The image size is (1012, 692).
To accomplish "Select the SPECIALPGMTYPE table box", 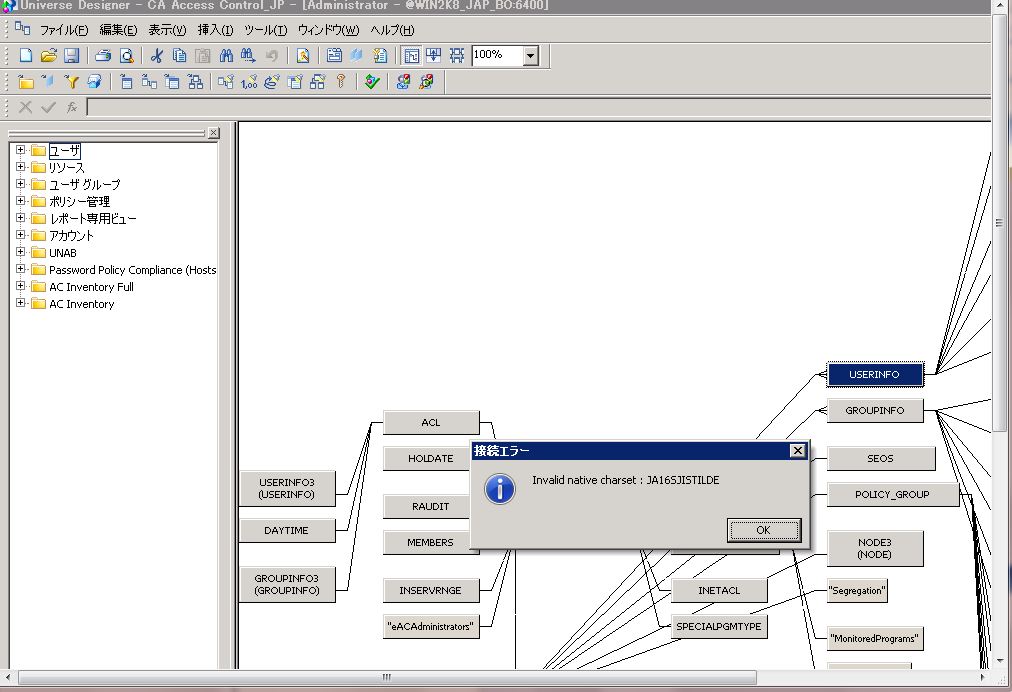I will pyautogui.click(x=719, y=626).
